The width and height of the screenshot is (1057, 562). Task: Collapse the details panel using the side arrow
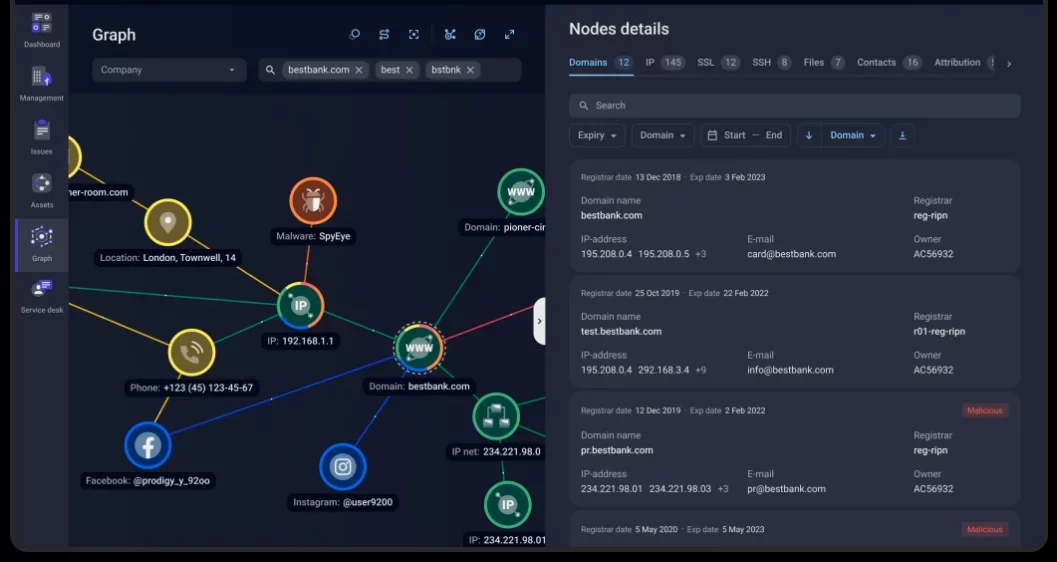coord(540,321)
